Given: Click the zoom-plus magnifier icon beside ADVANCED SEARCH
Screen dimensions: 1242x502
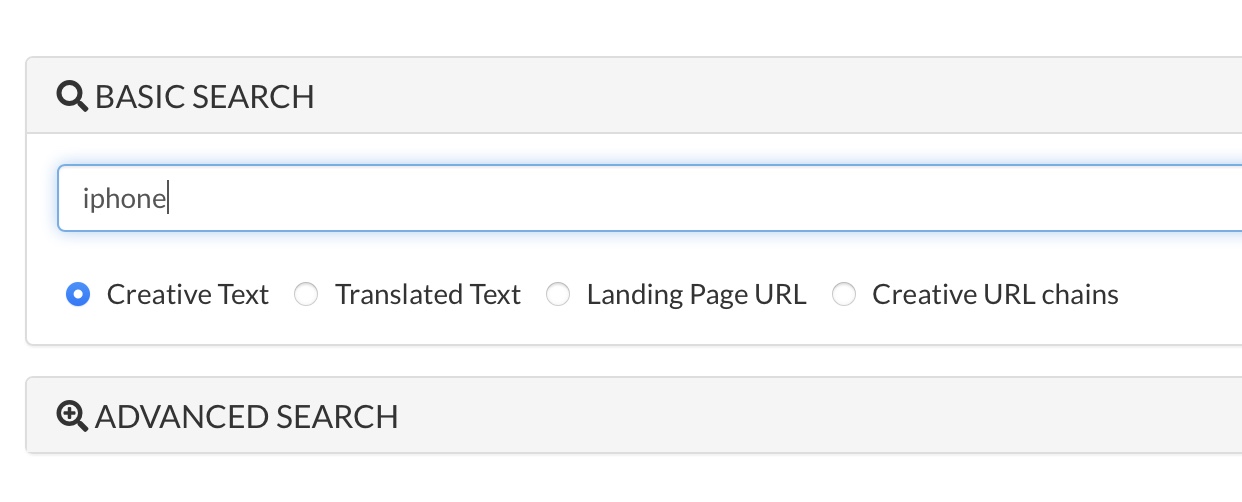Looking at the screenshot, I should [73, 416].
